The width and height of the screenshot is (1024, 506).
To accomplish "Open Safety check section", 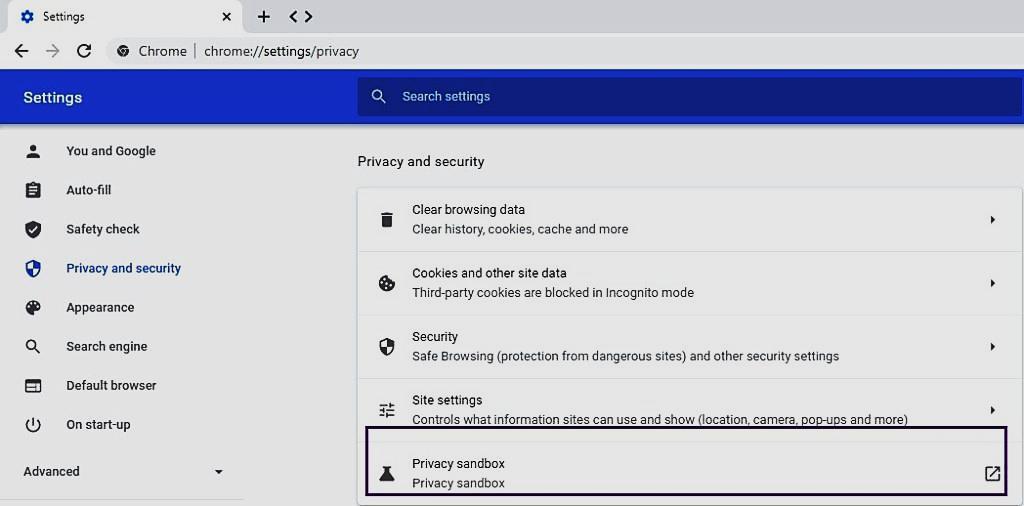I will pos(103,229).
